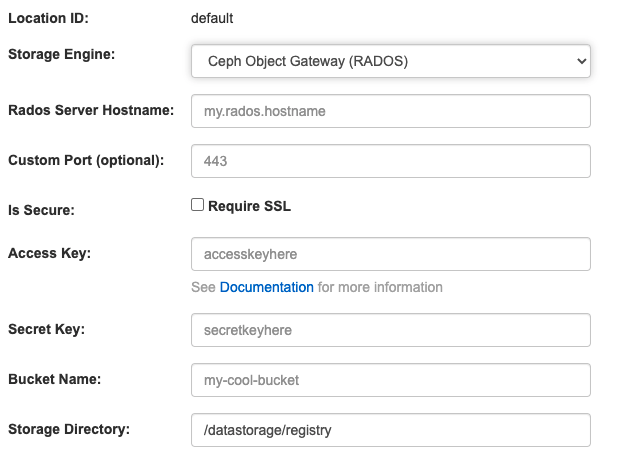Click the 'Storage Engine:' label
The image size is (622, 462).
(x=61, y=53)
